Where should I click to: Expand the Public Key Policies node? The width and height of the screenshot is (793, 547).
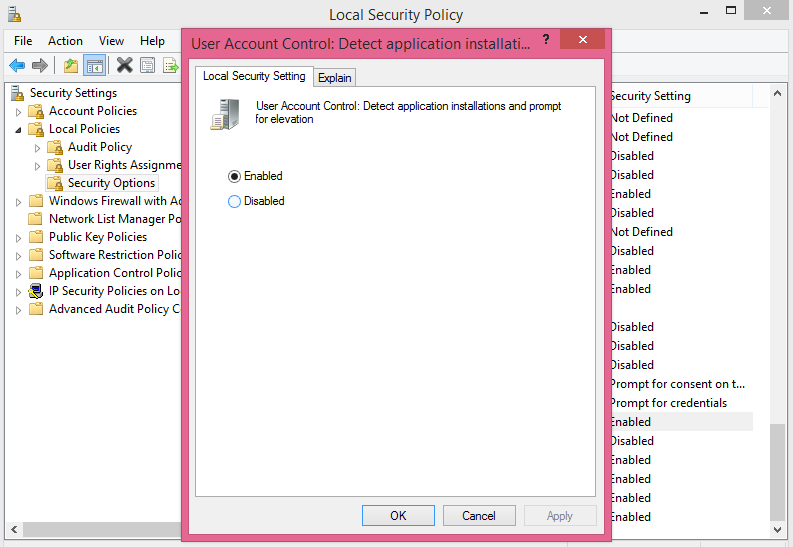click(x=18, y=237)
